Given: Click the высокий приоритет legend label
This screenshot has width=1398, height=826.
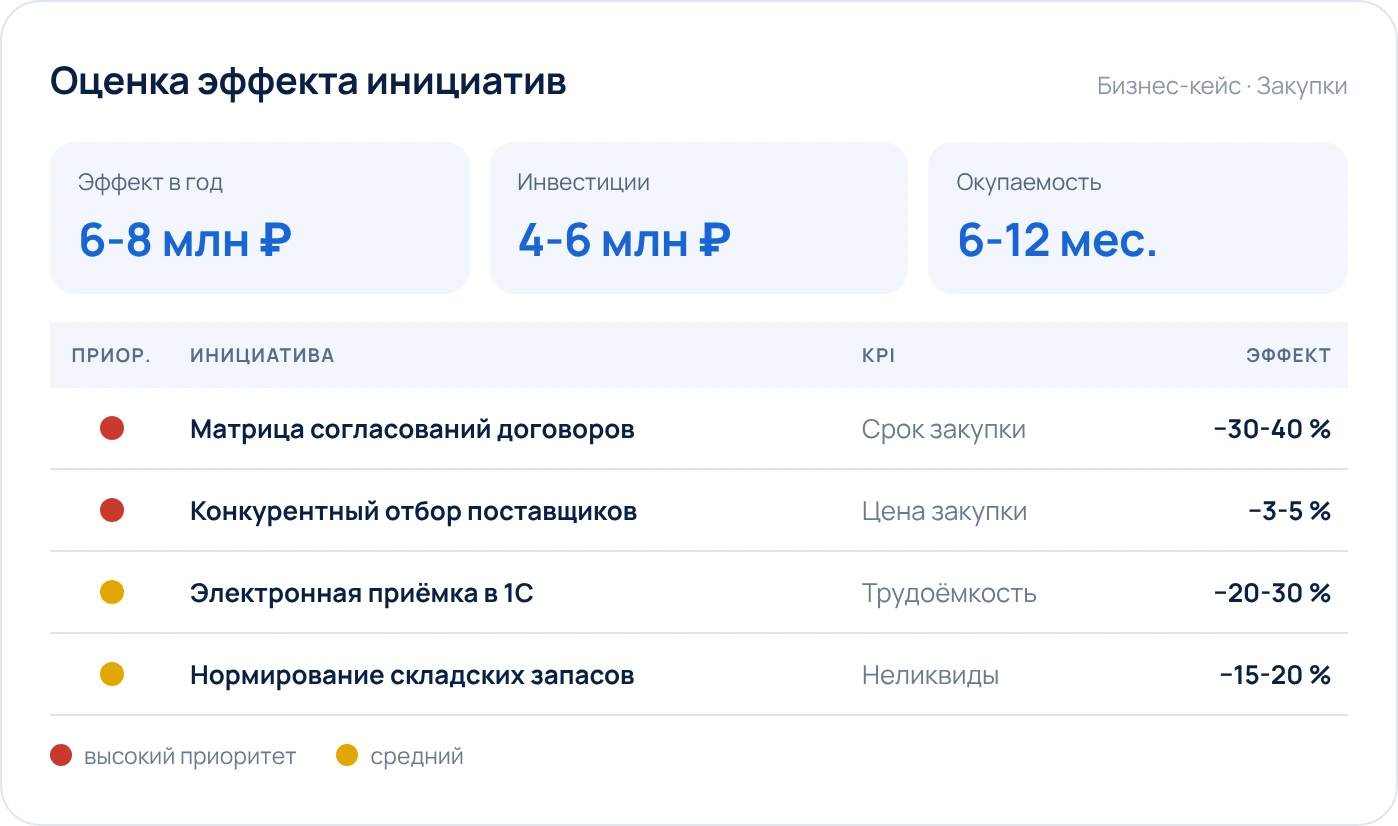Looking at the screenshot, I should pos(190,756).
